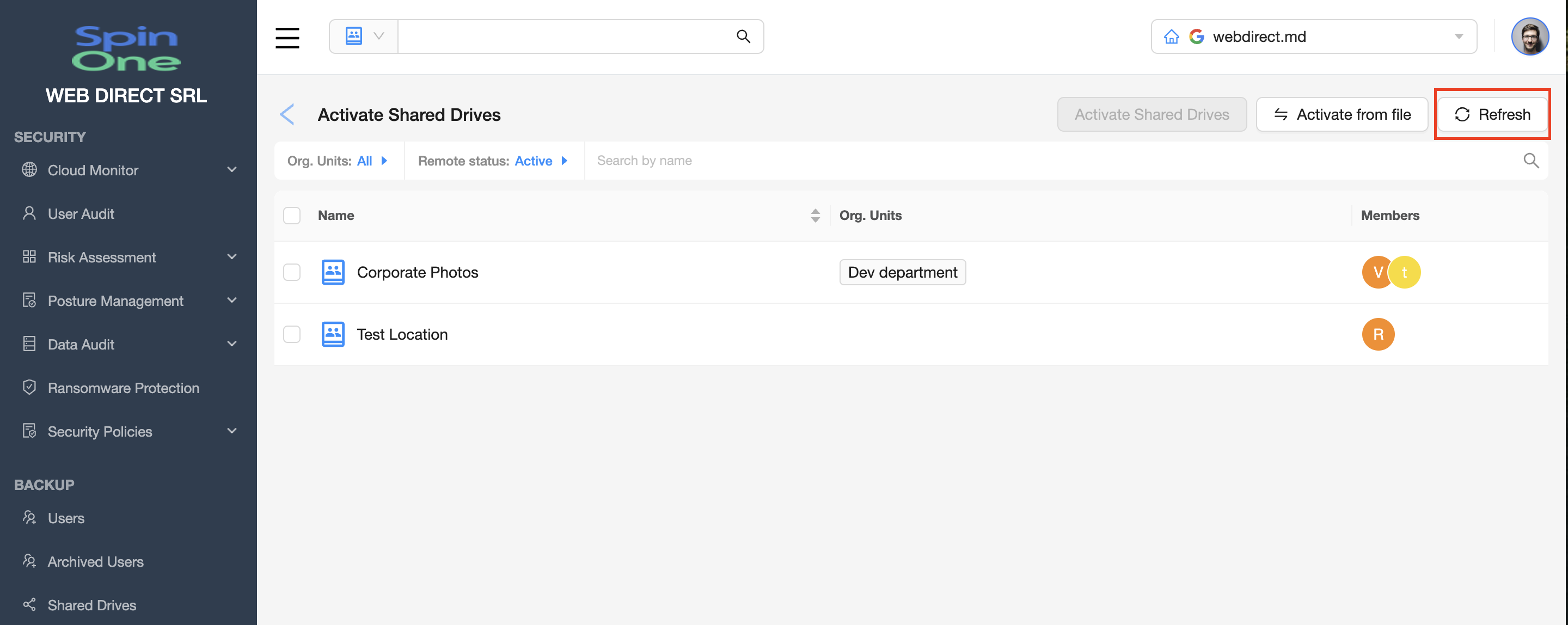
Task: Open Ransomware Protection in sidebar
Action: tap(123, 388)
